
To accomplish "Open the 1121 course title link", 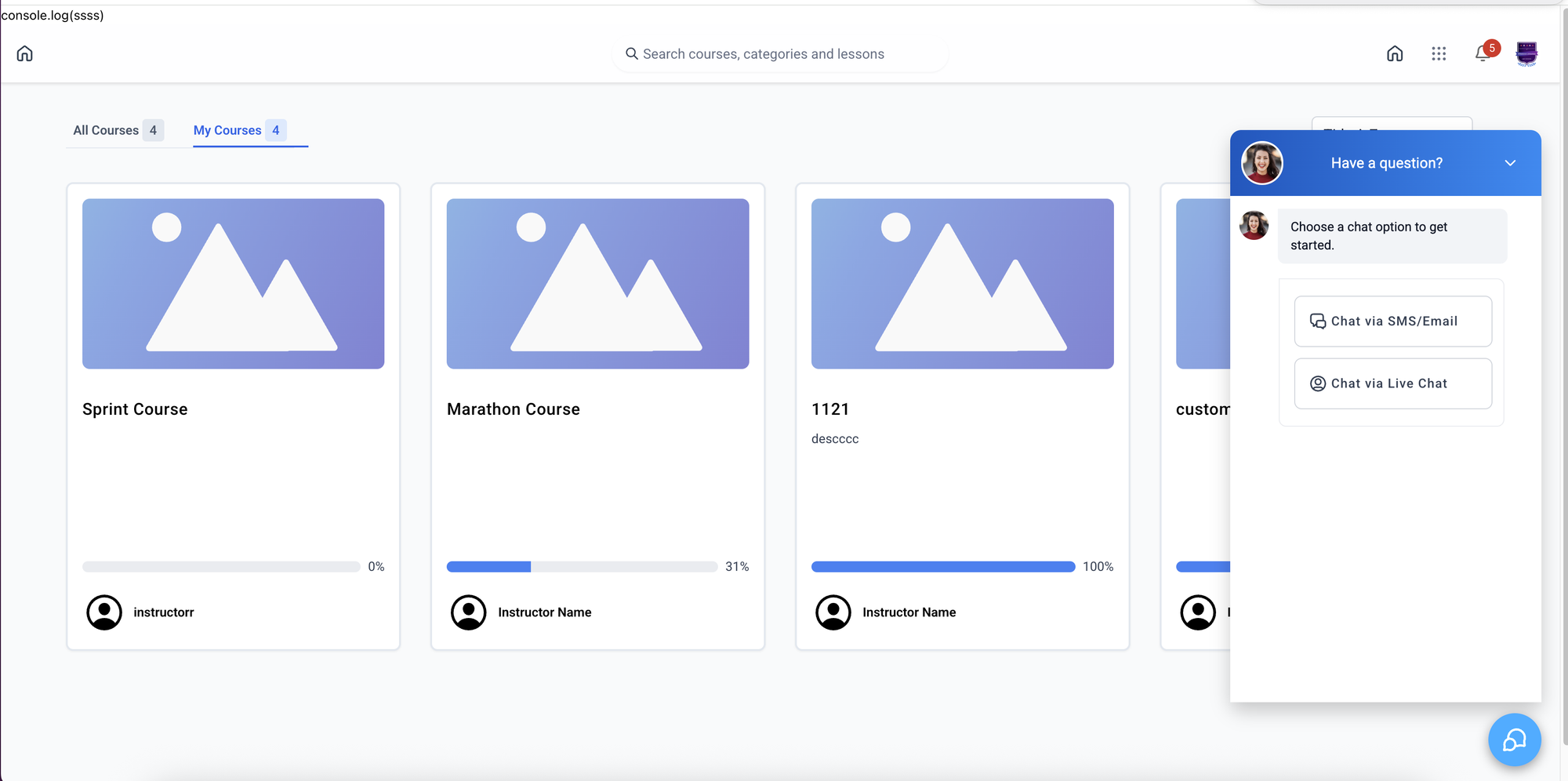I will pos(830,409).
